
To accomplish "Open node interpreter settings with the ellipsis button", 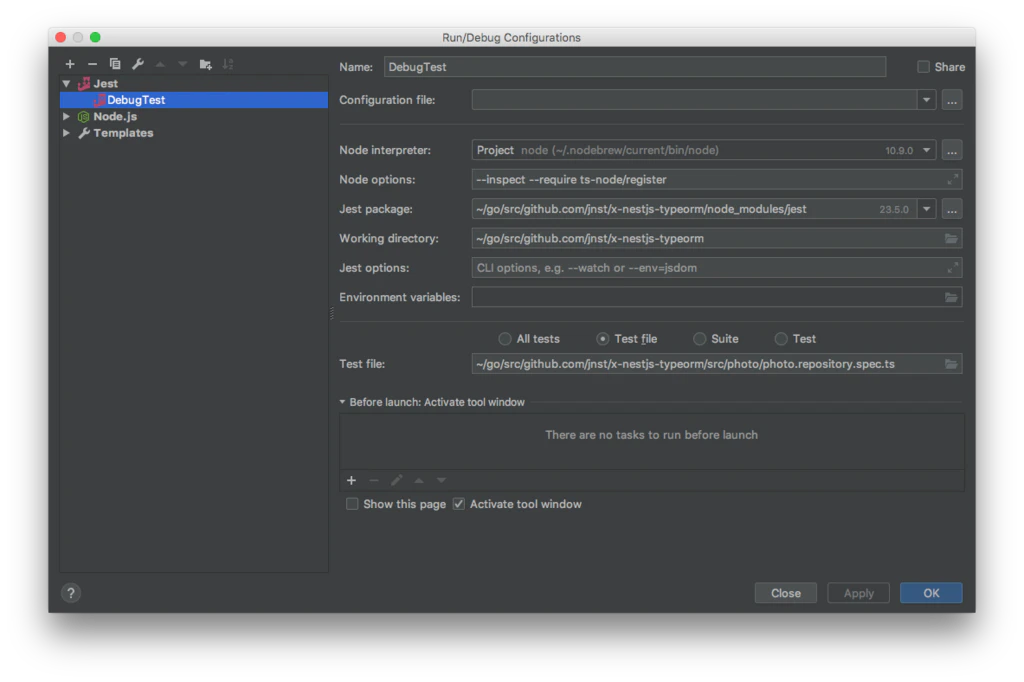I will 952,150.
